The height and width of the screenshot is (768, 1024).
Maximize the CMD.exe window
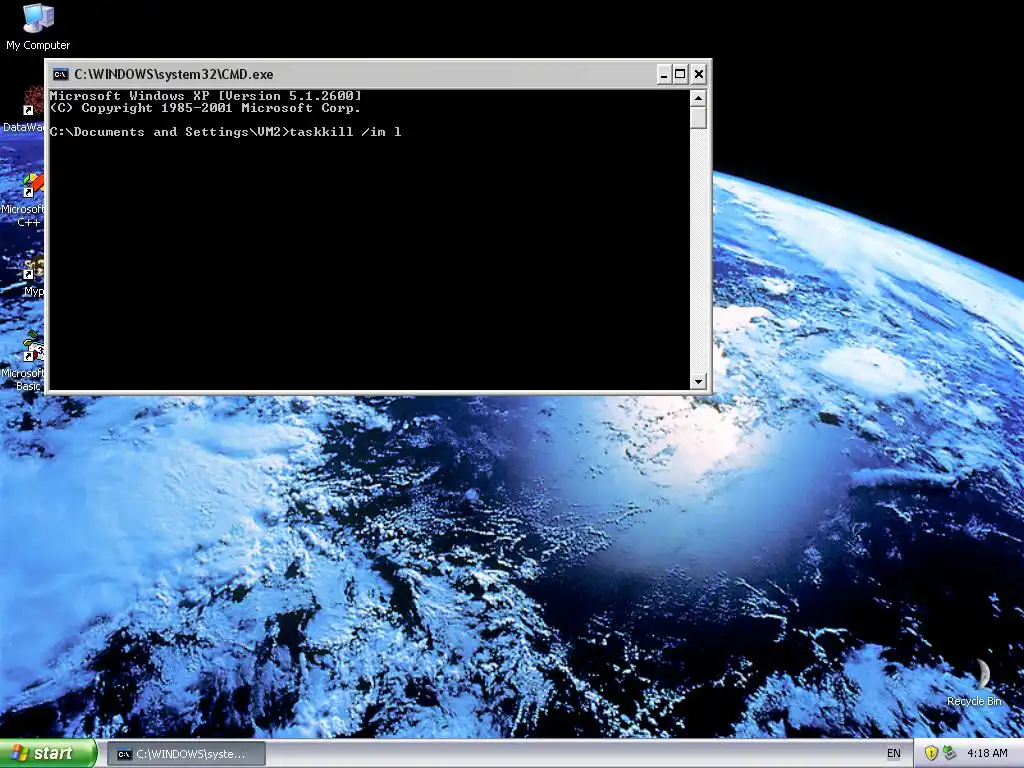[680, 74]
